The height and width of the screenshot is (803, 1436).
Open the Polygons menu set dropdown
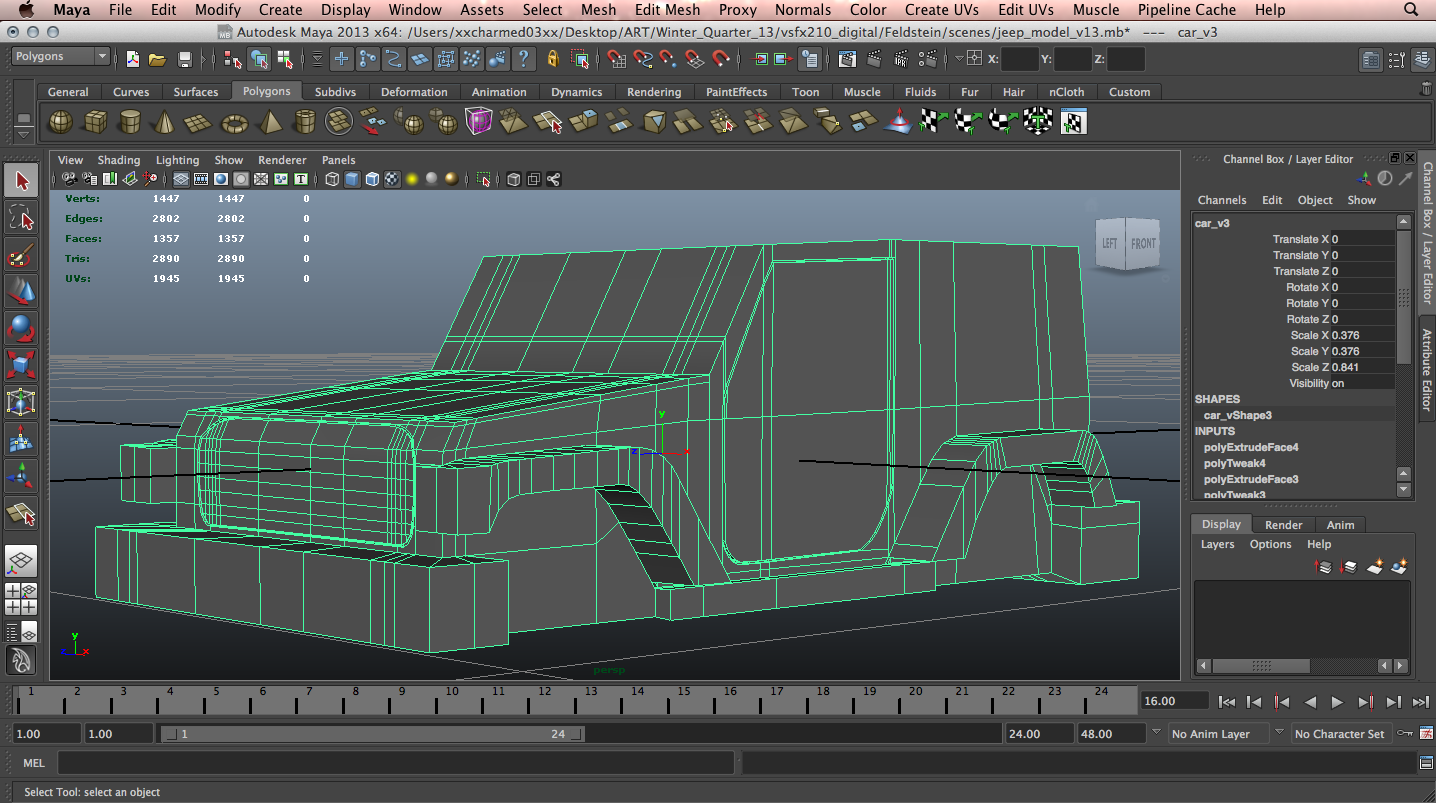60,57
